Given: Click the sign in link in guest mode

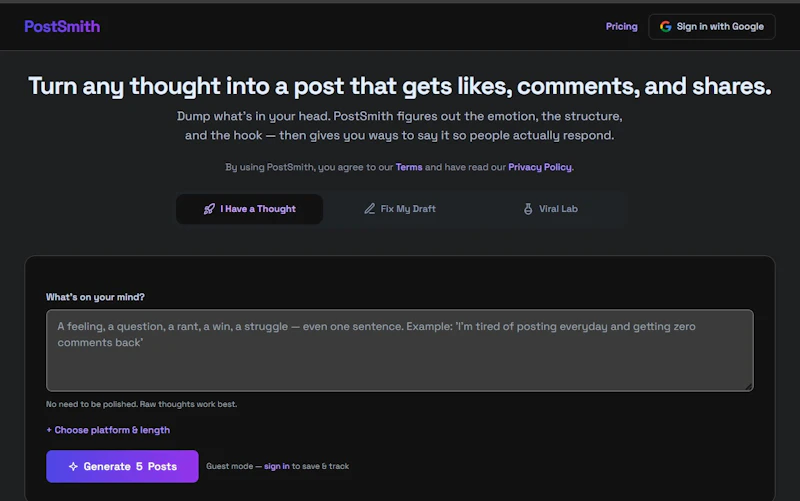Looking at the screenshot, I should pos(277,466).
